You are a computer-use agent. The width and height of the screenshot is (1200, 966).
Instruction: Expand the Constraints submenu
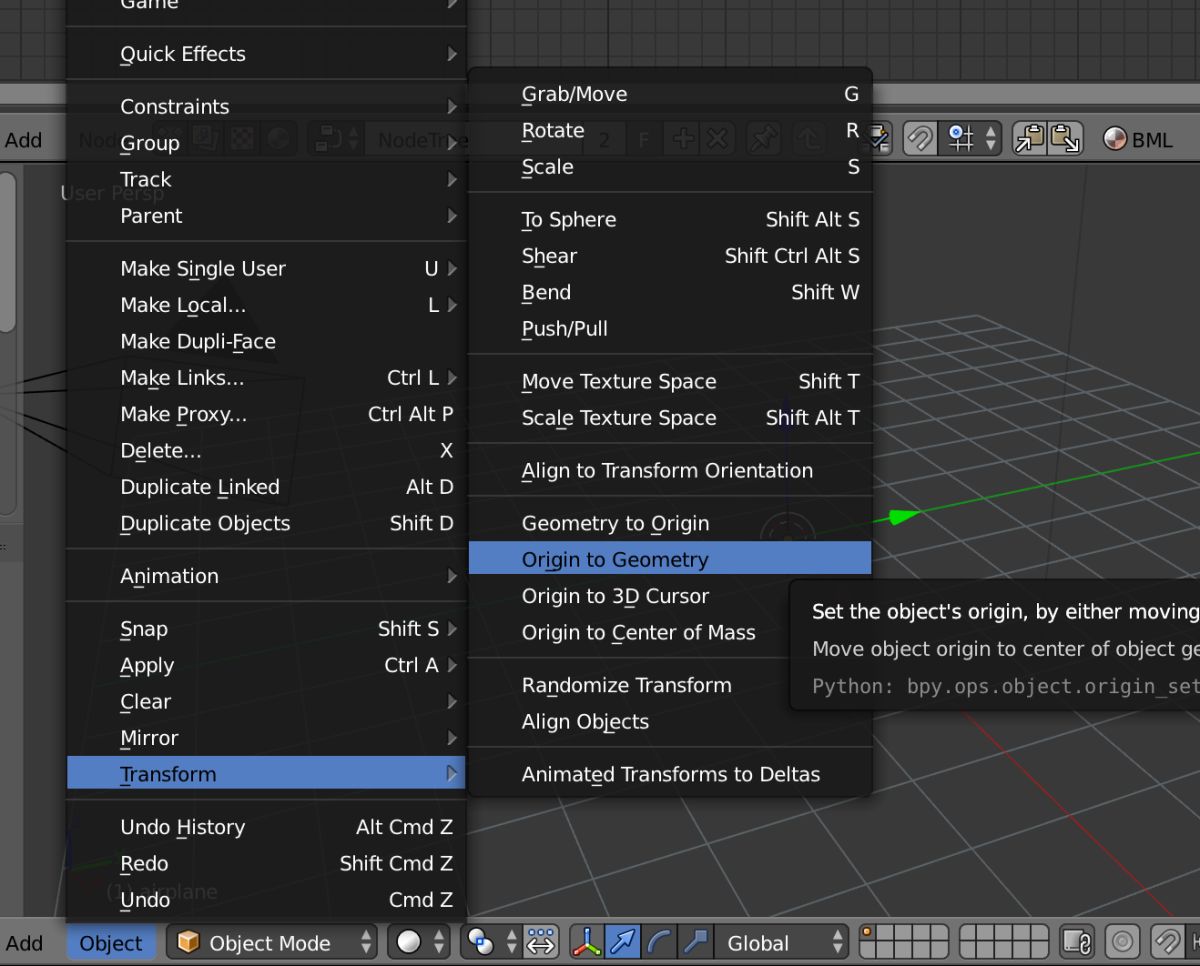tap(266, 106)
